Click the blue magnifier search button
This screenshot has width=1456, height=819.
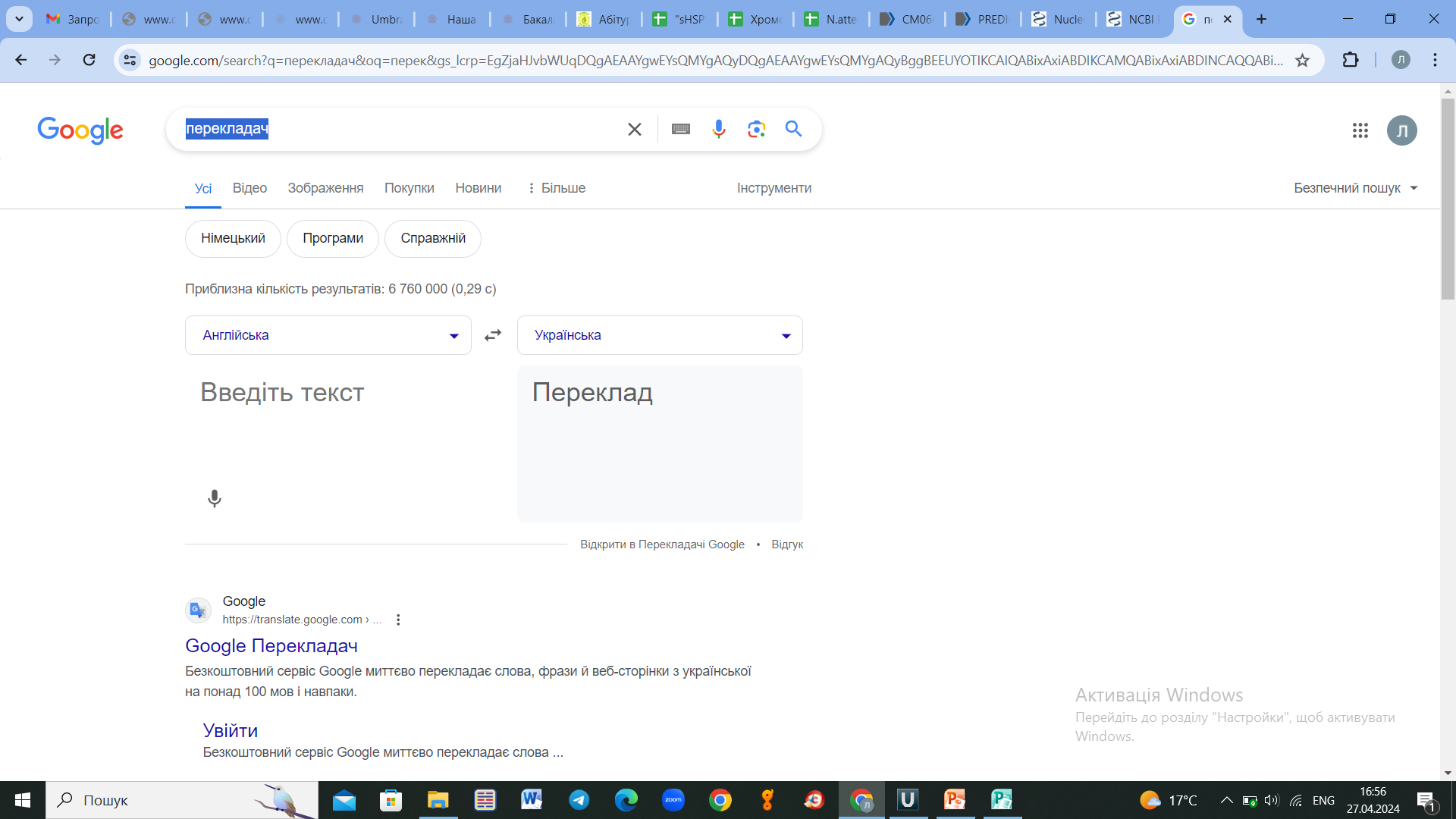[793, 129]
